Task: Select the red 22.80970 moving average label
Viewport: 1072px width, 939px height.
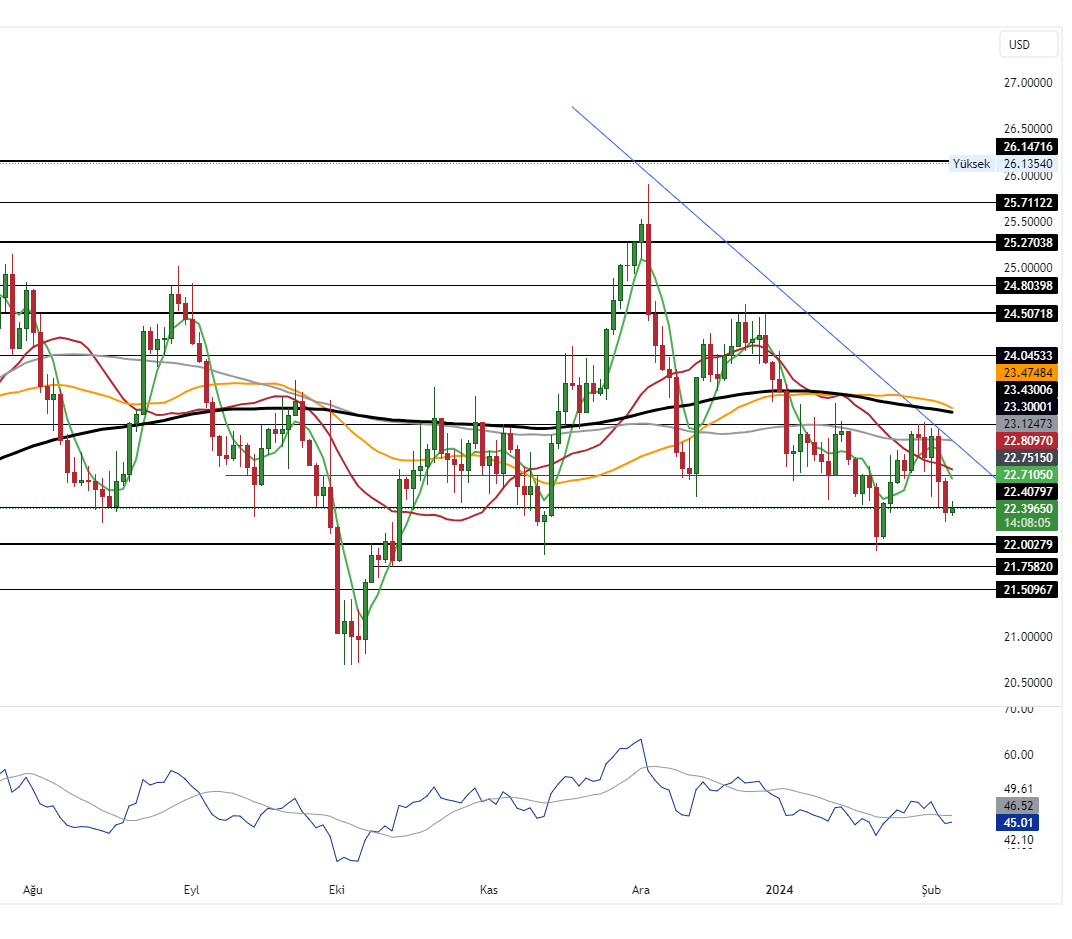Action: (x=1027, y=440)
